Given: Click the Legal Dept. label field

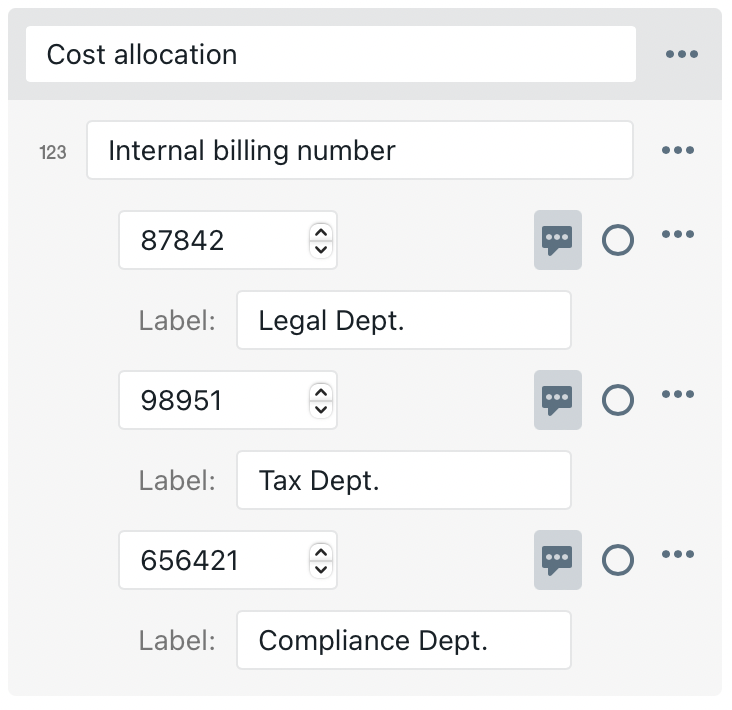Looking at the screenshot, I should 403,320.
